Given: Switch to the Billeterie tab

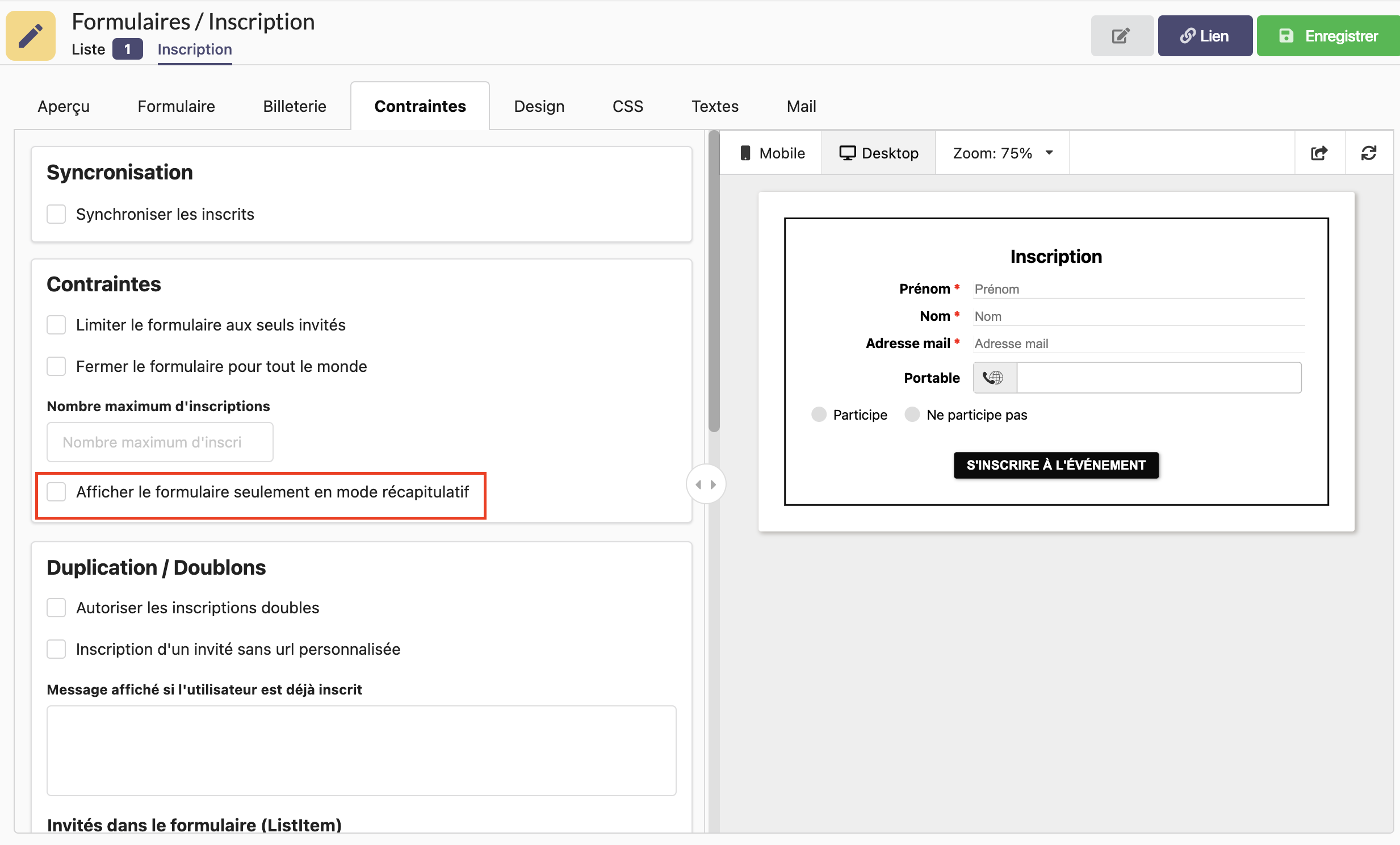Looking at the screenshot, I should [294, 106].
